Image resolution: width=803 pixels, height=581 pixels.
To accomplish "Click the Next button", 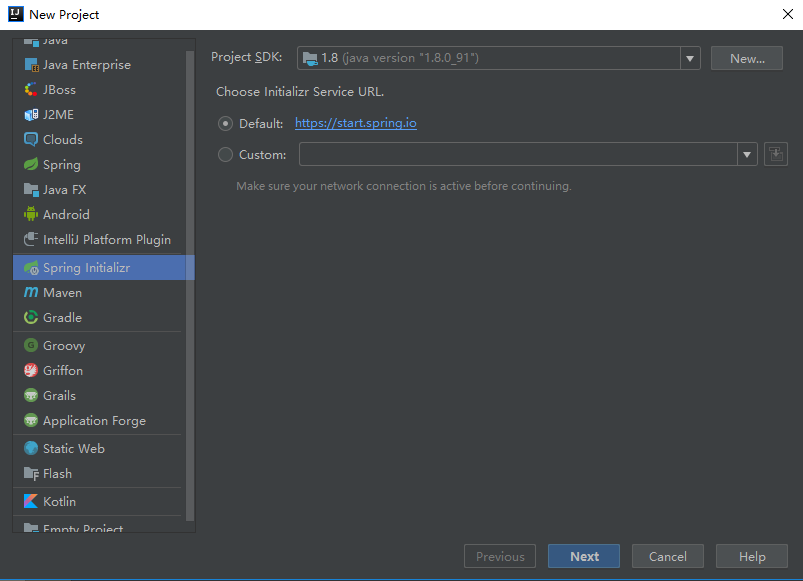I will (x=584, y=556).
